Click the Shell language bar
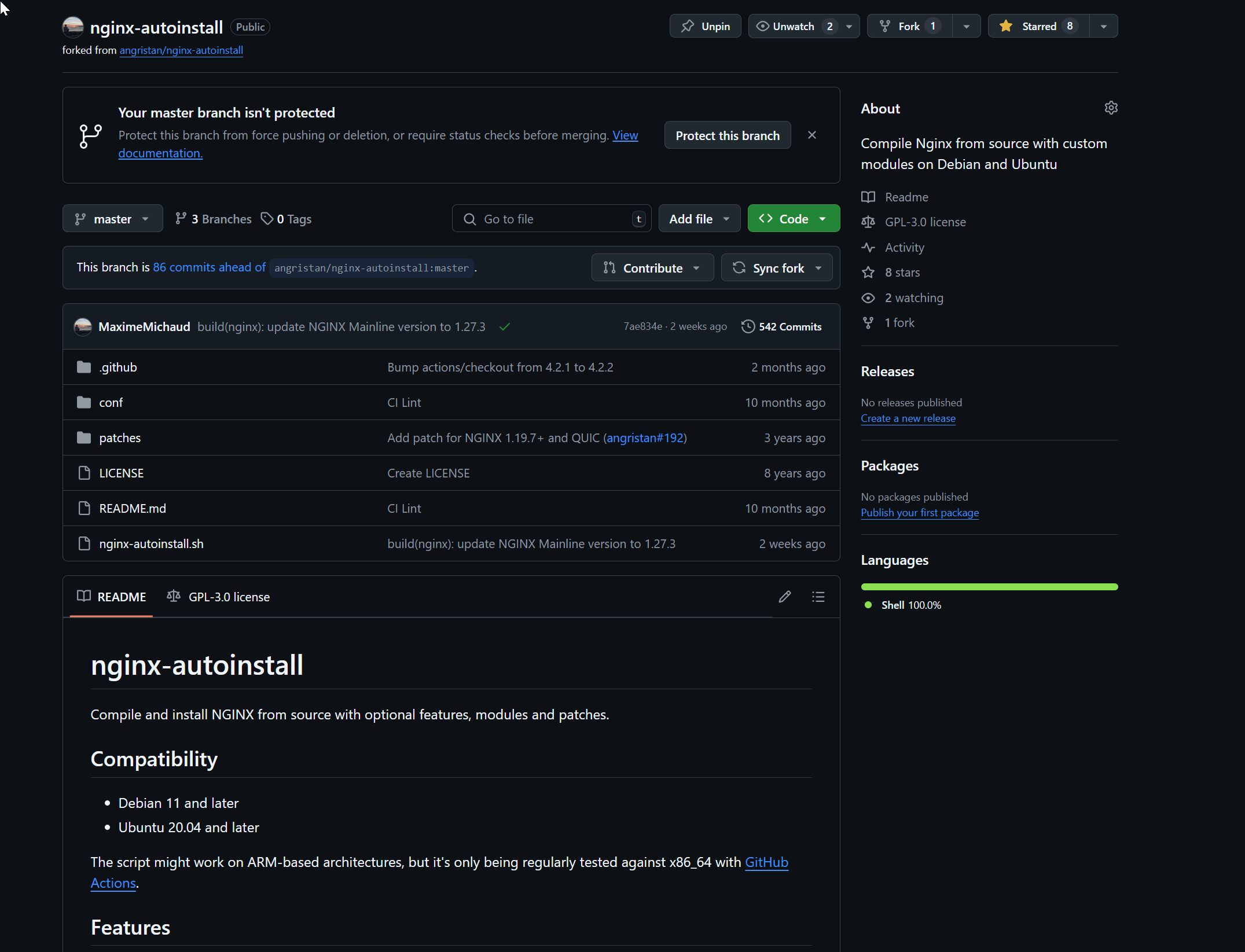 click(989, 587)
